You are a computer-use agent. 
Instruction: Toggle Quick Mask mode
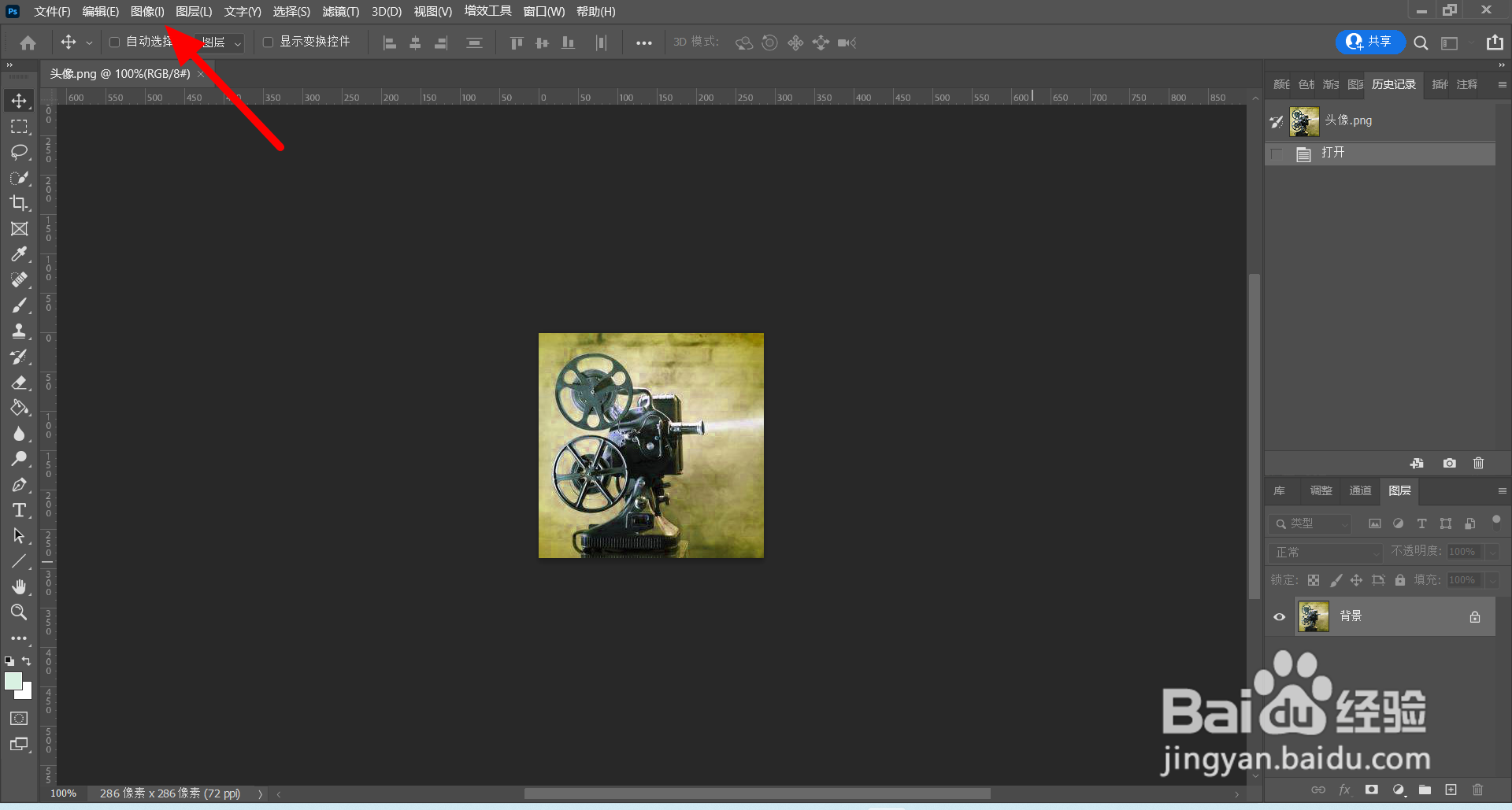(19, 718)
